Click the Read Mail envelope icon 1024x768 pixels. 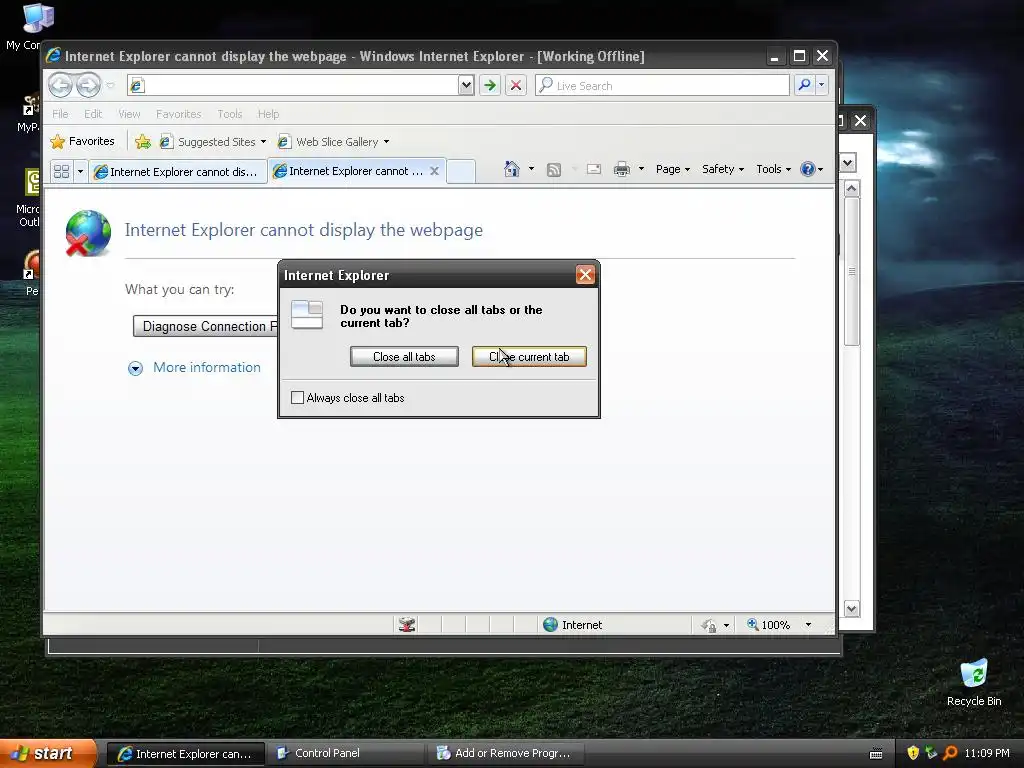pyautogui.click(x=594, y=170)
